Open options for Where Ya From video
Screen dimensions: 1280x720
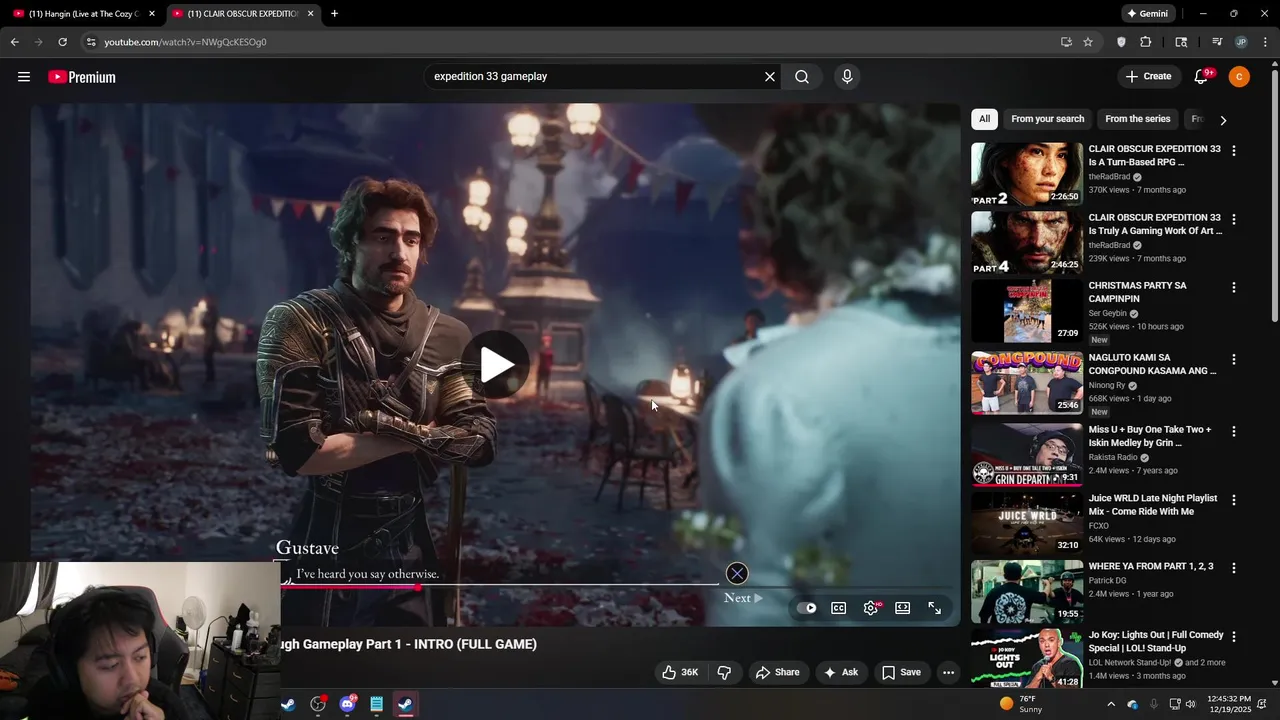point(1234,568)
